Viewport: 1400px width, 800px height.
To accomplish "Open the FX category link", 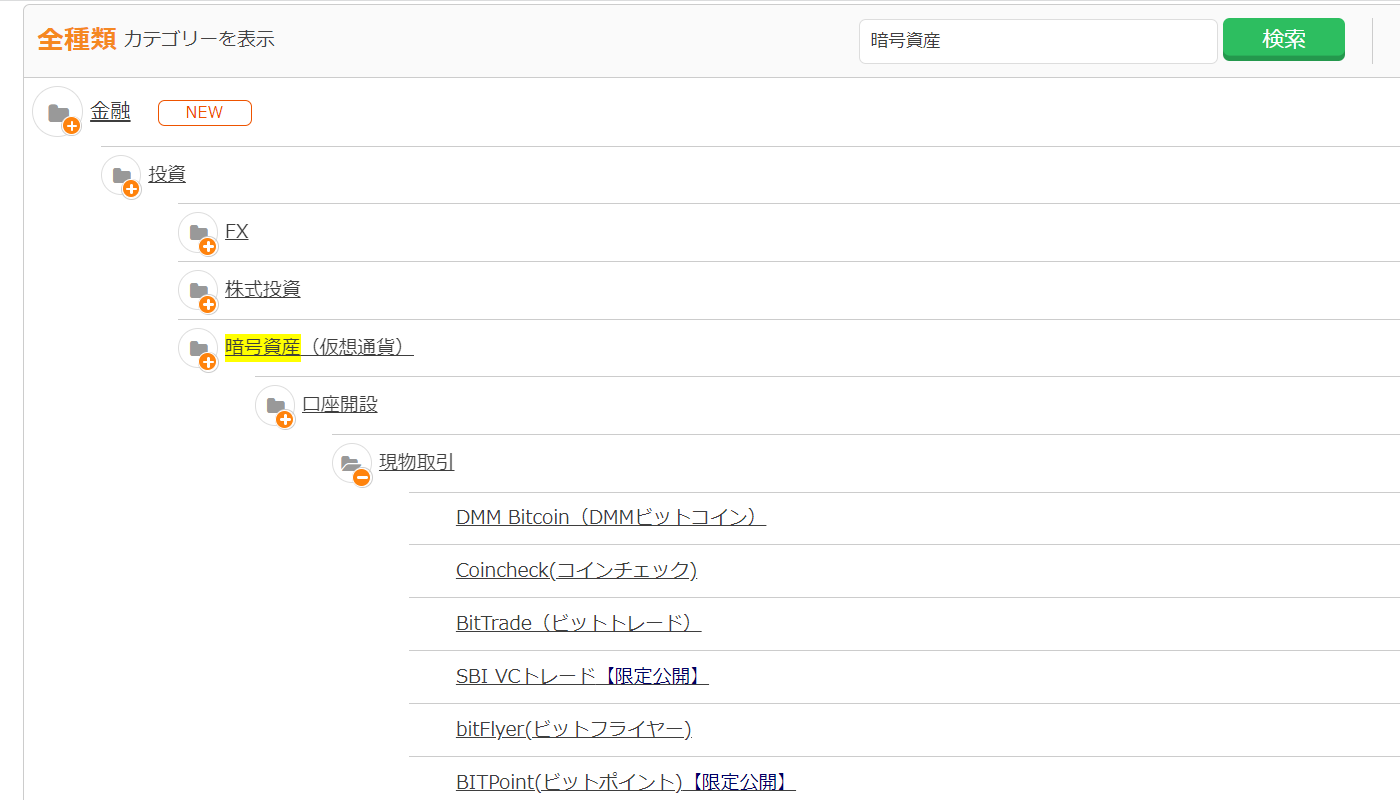I will 237,231.
